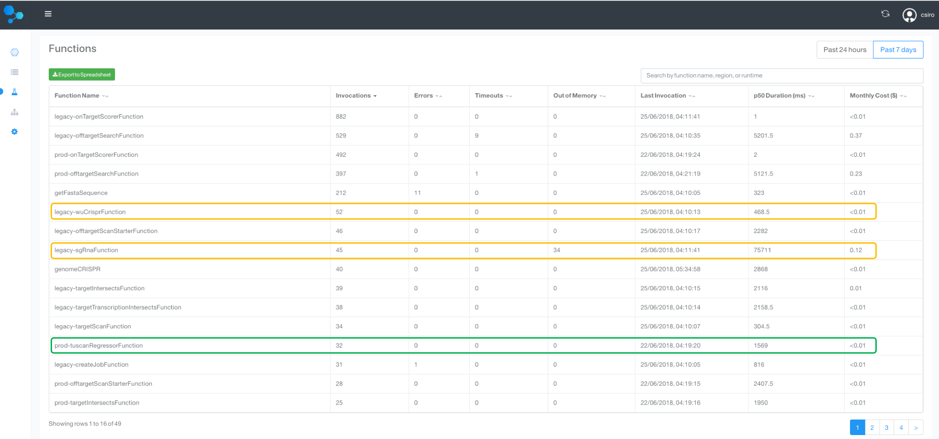Image resolution: width=939 pixels, height=439 pixels.
Task: Click Export to Spreadsheet button
Action: 81,74
